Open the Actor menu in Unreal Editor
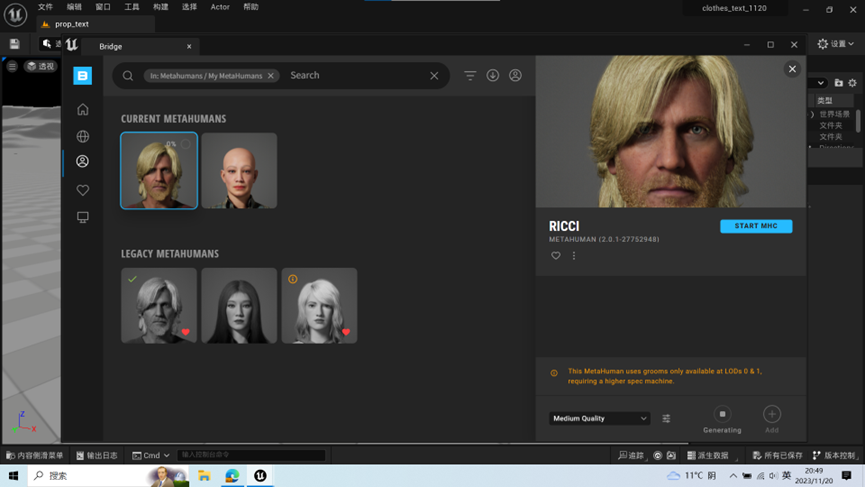Viewport: 865px width, 487px height. (x=220, y=7)
